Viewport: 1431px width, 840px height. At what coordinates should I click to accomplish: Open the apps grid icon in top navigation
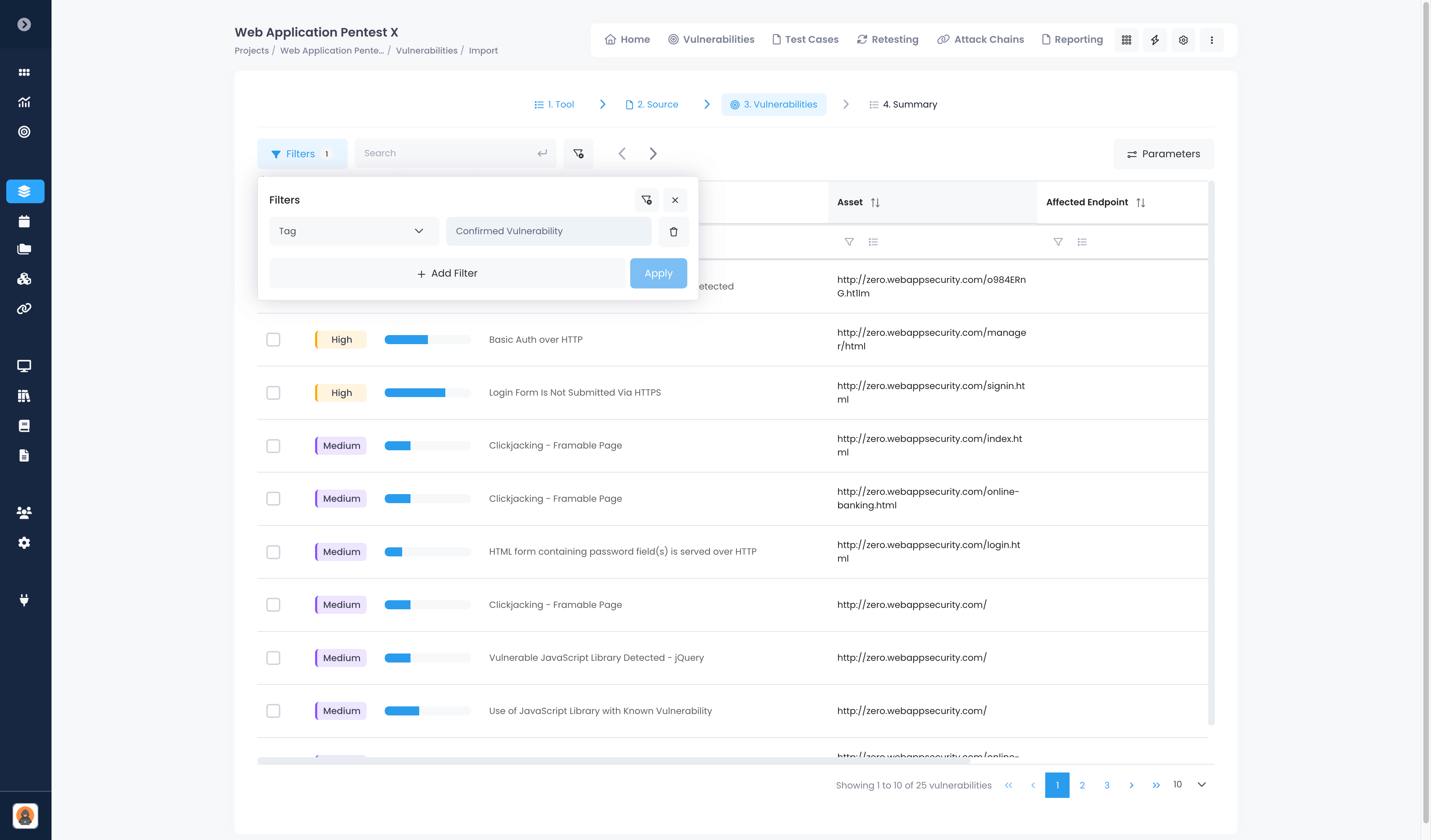point(1126,40)
